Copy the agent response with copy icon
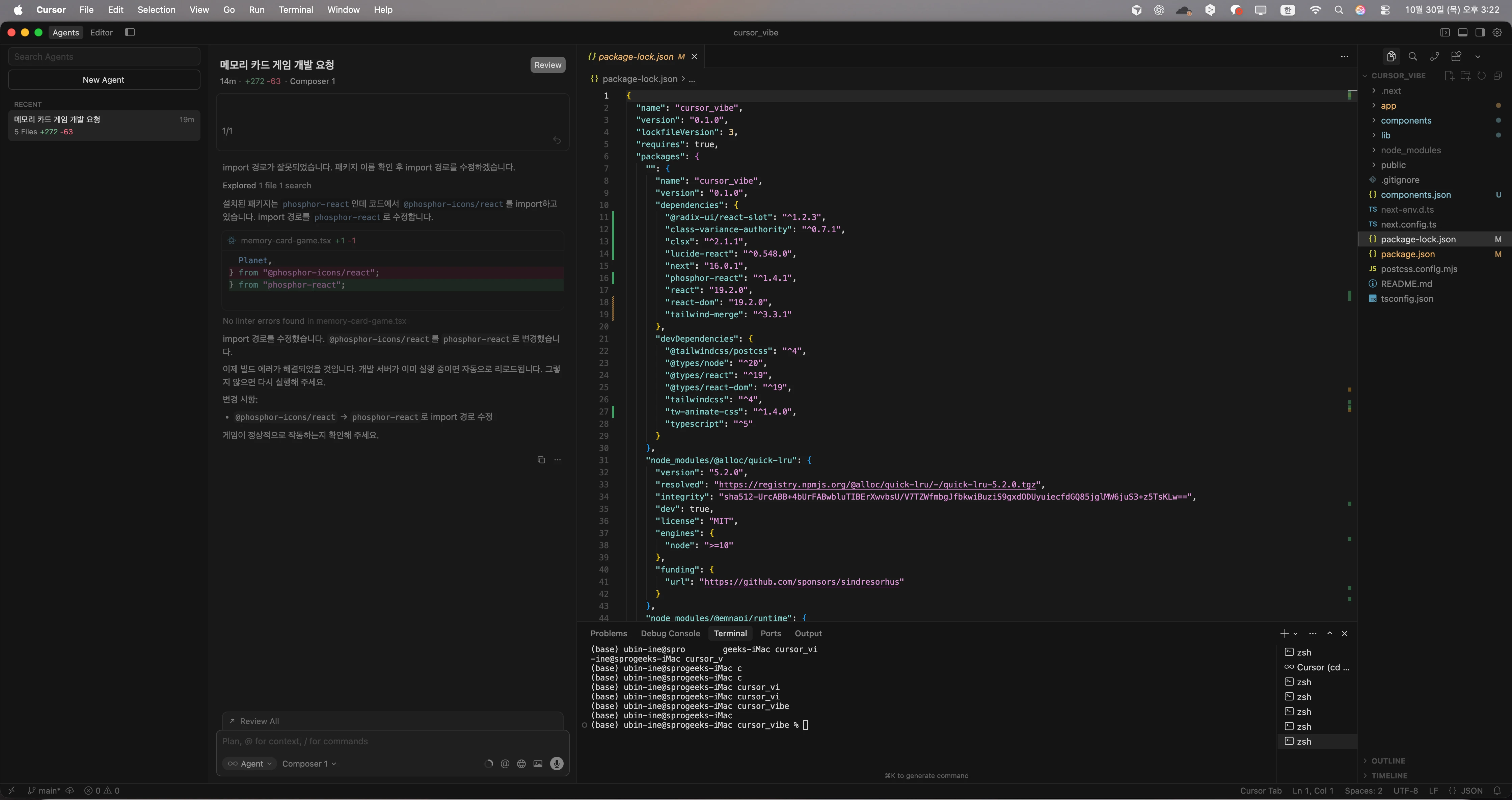The width and height of the screenshot is (1512, 800). point(541,459)
